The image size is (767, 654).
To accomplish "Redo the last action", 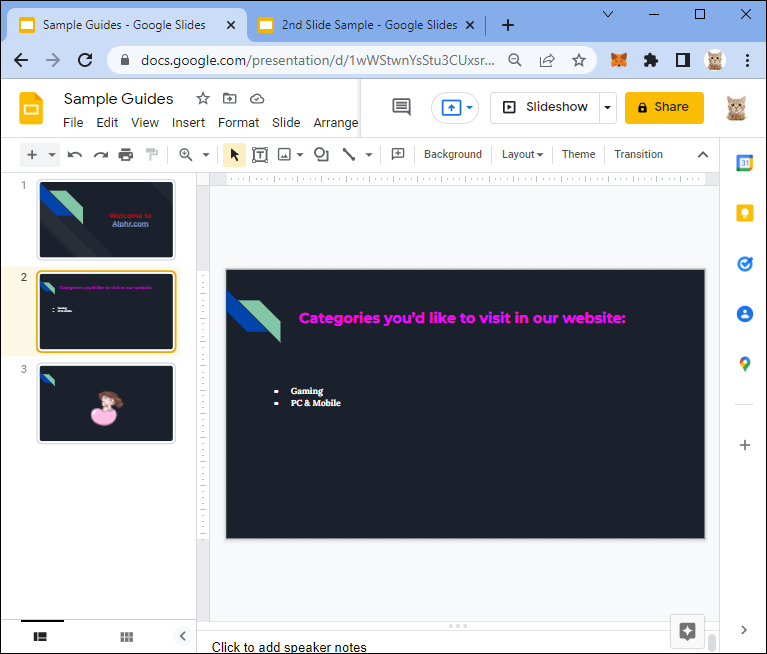I will (x=101, y=155).
